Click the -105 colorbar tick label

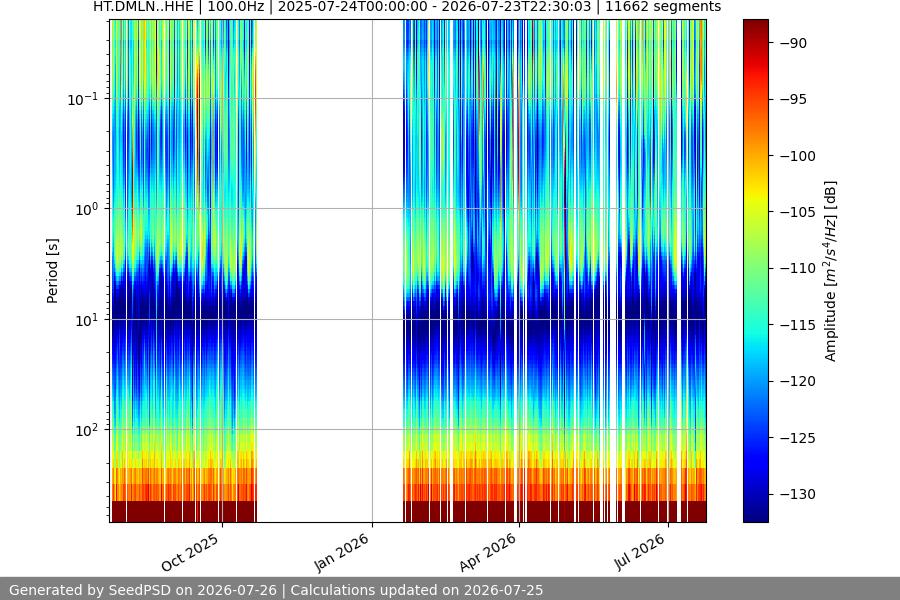point(798,212)
